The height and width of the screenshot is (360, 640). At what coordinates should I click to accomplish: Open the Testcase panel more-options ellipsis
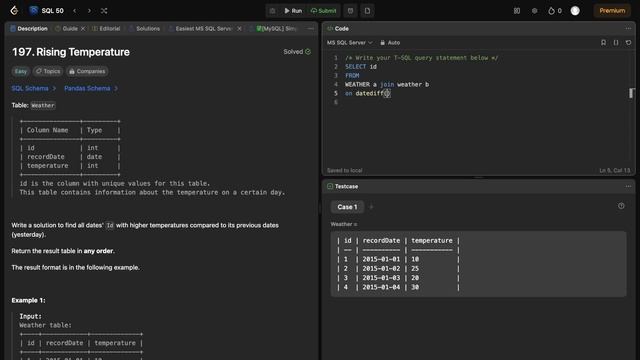(x=628, y=187)
